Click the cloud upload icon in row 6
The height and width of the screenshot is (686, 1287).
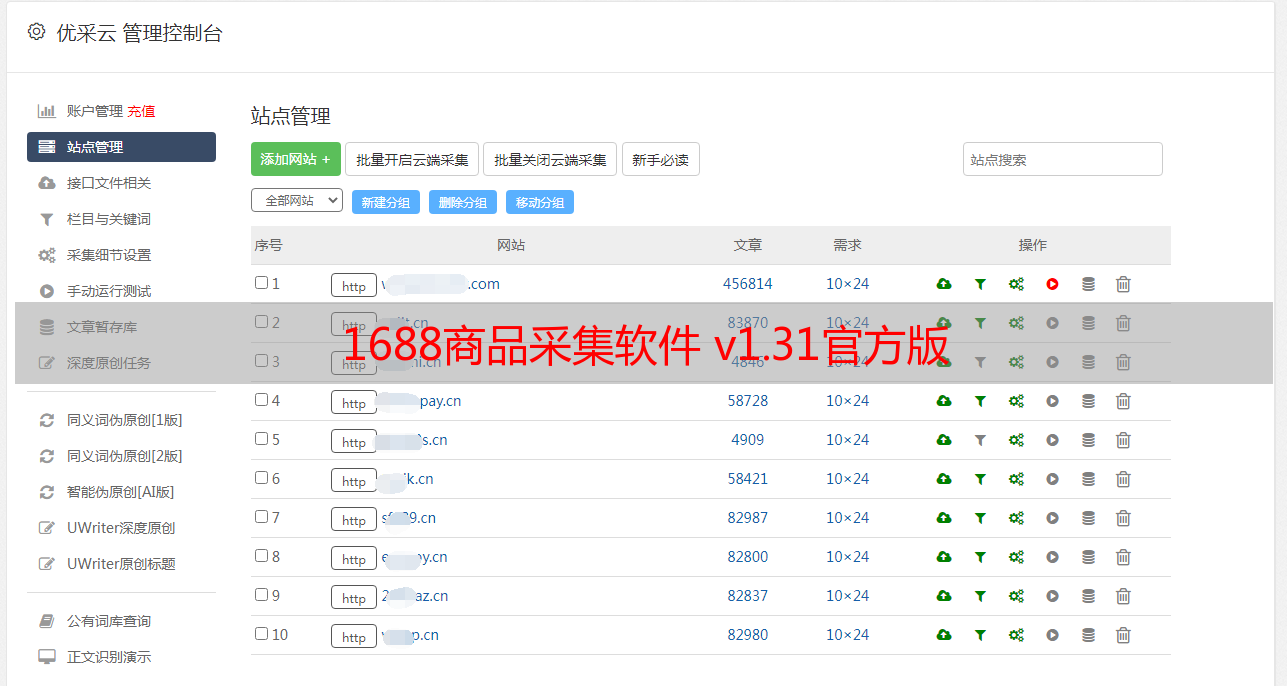click(944, 479)
